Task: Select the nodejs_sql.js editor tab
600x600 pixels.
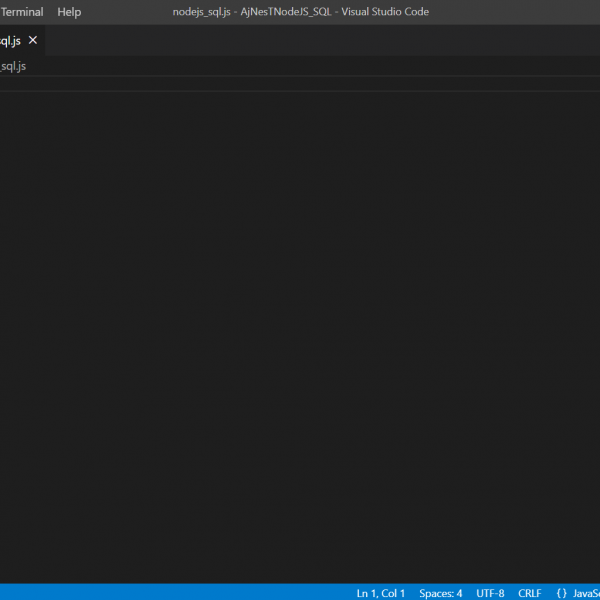Action: 10,41
